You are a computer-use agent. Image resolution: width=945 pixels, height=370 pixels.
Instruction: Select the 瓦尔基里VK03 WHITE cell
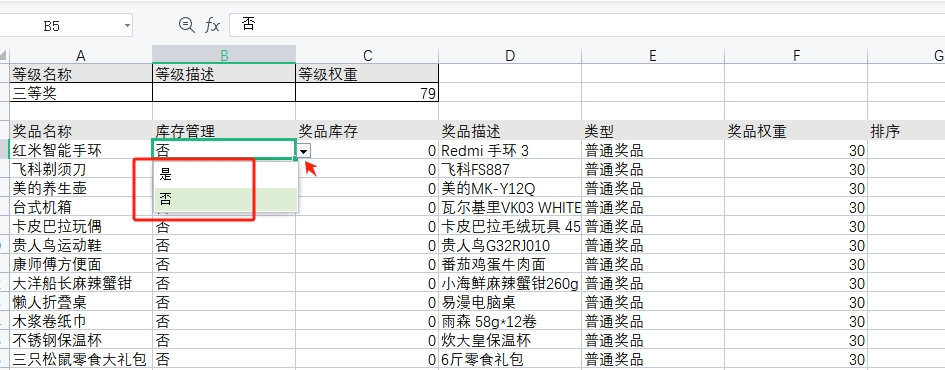point(510,207)
